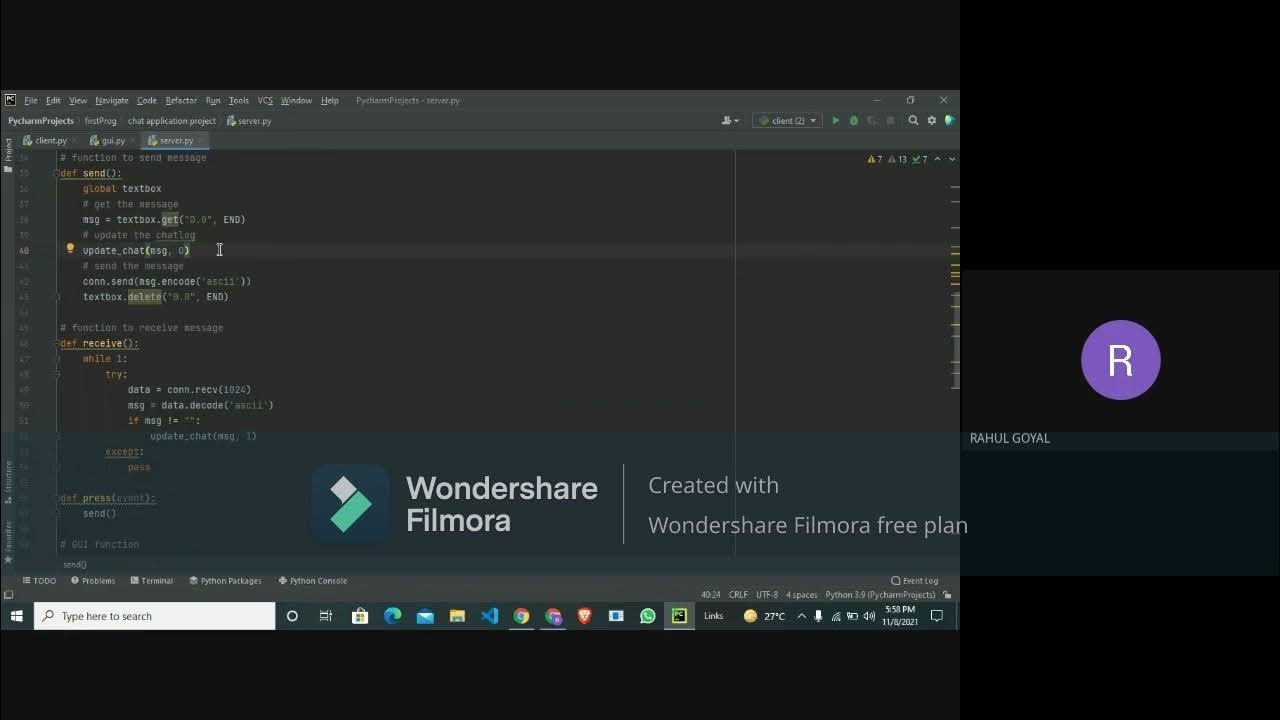This screenshot has width=1280, height=720.
Task: Select the server.py editor tab
Action: tap(176, 141)
